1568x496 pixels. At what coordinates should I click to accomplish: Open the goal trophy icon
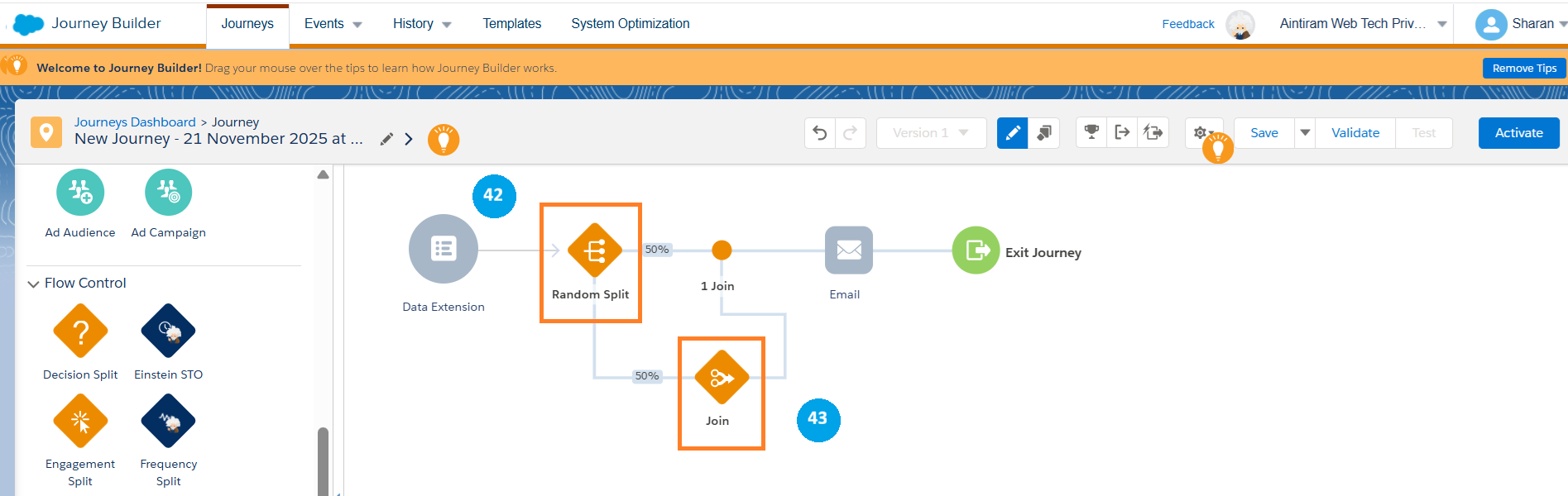click(x=1091, y=132)
